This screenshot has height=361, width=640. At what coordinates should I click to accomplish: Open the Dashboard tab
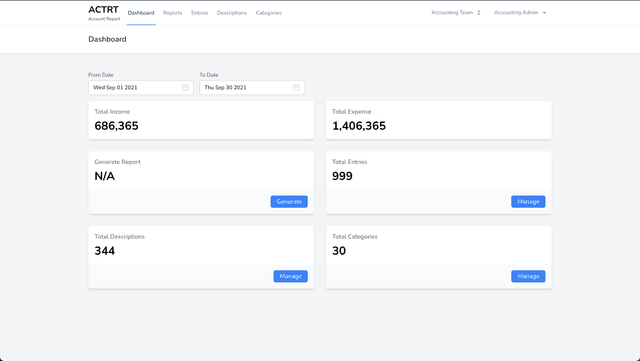(141, 13)
